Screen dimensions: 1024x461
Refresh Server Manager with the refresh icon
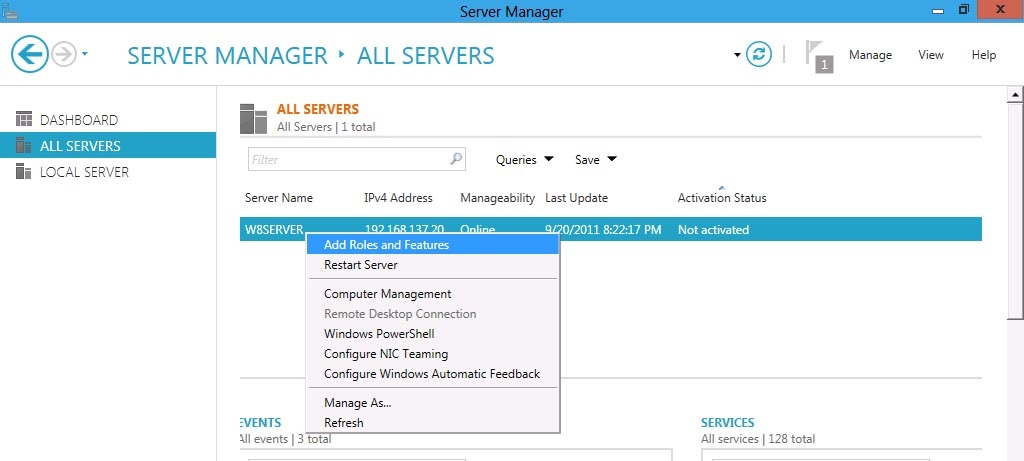click(x=758, y=55)
